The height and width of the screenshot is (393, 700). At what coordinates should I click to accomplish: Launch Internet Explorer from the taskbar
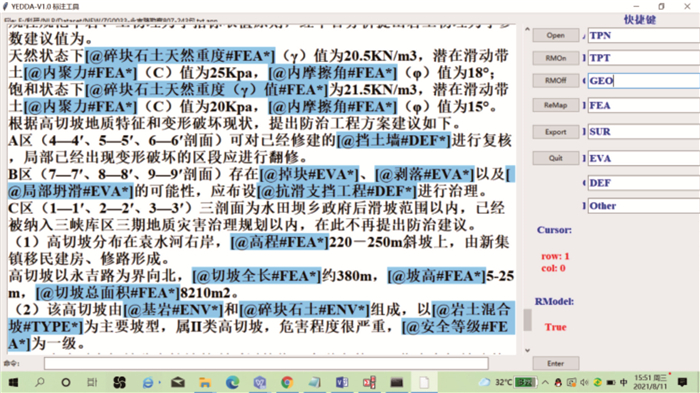(x=148, y=383)
